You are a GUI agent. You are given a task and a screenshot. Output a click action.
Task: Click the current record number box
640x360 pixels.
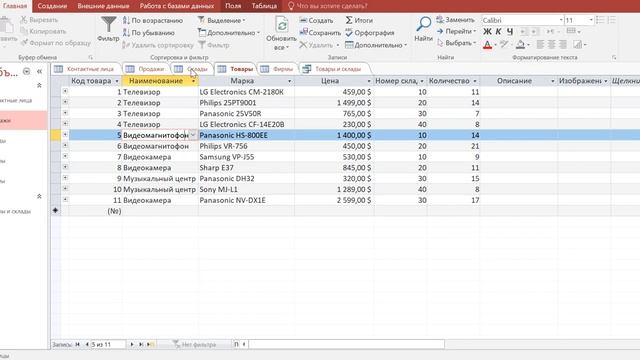click(108, 344)
